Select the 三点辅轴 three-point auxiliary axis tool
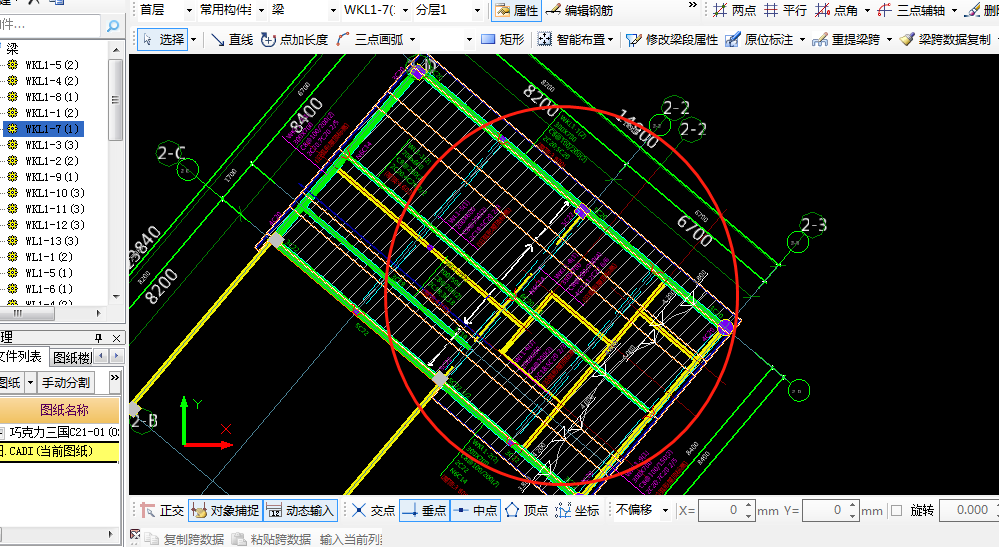The height and width of the screenshot is (547, 999). coord(911,10)
